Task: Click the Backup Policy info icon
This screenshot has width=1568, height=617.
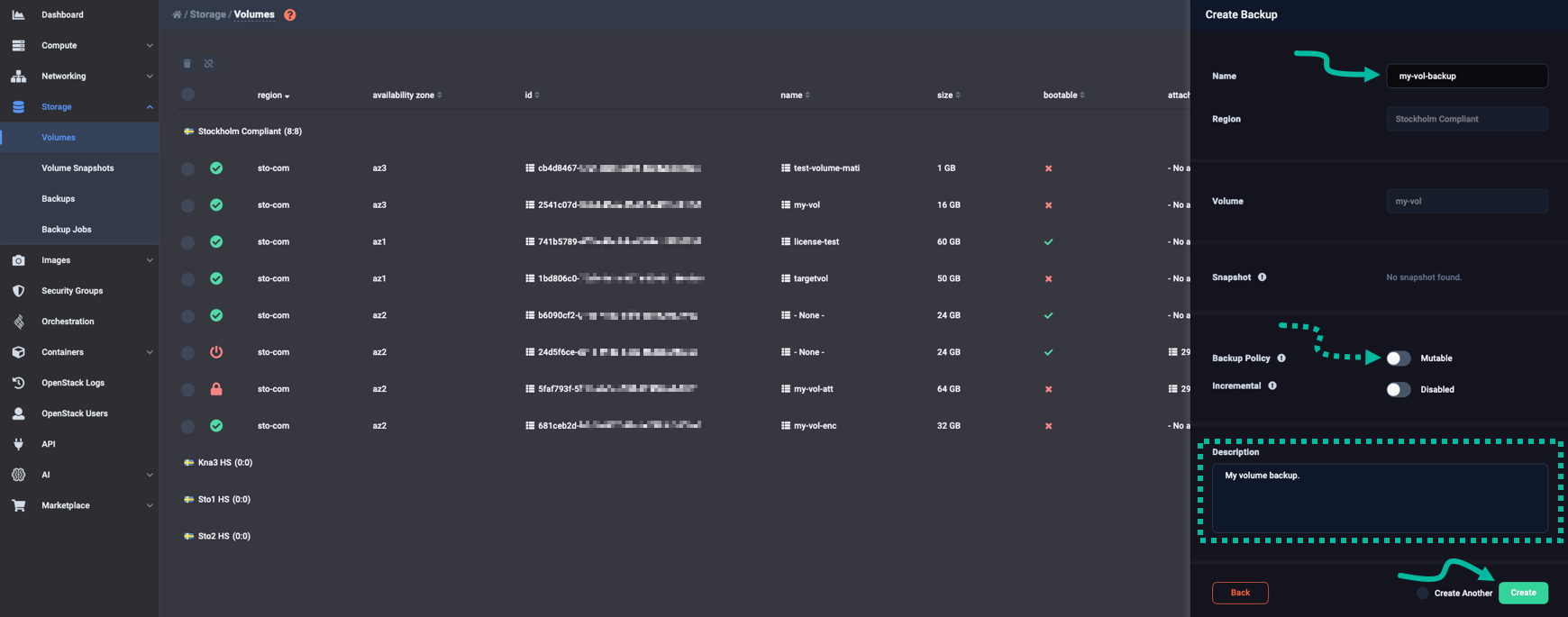Action: [1281, 358]
